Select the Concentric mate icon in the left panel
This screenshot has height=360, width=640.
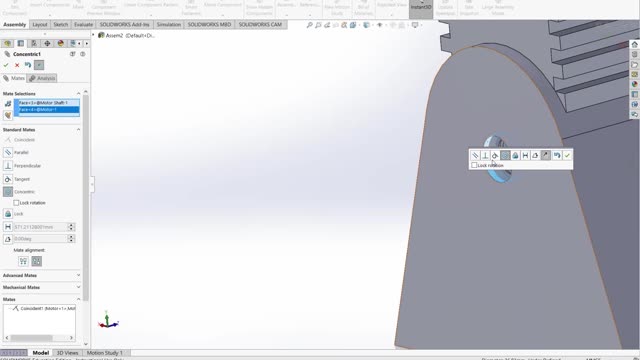point(8,191)
